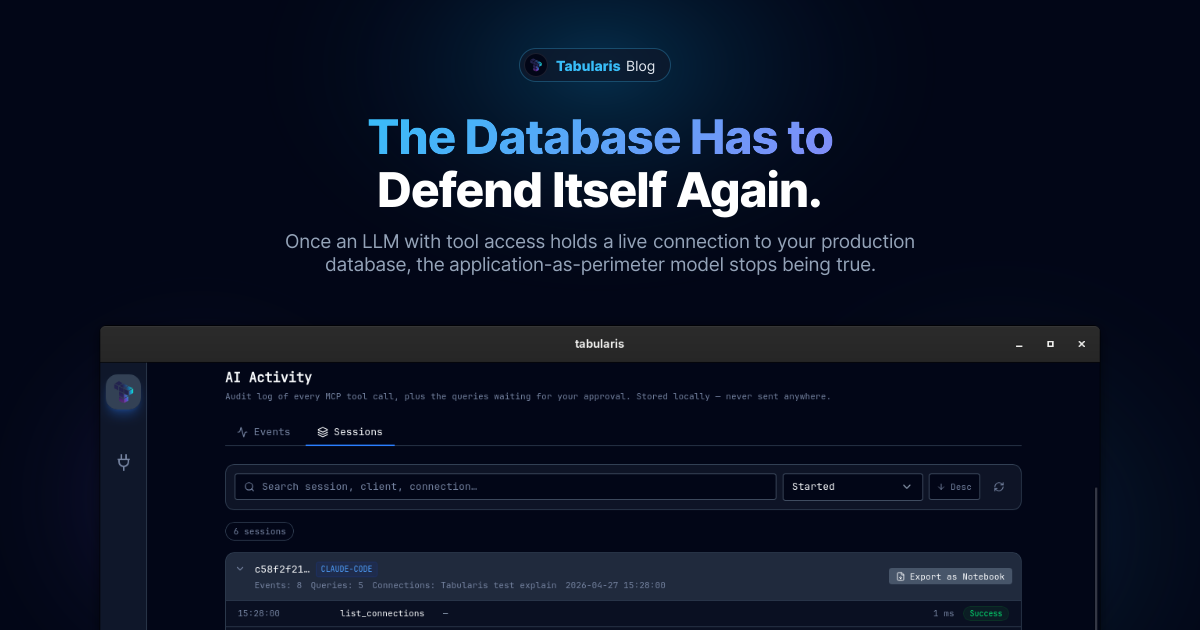The height and width of the screenshot is (630, 1200).
Task: Click the 15:28:00 event timestamp
Action: tap(259, 613)
